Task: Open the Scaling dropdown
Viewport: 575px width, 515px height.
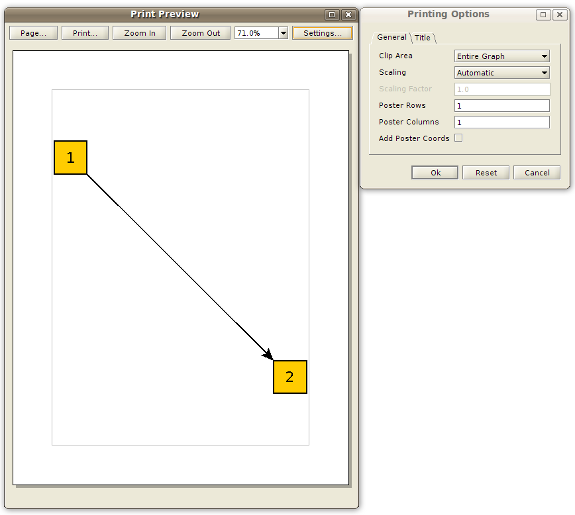Action: 502,73
